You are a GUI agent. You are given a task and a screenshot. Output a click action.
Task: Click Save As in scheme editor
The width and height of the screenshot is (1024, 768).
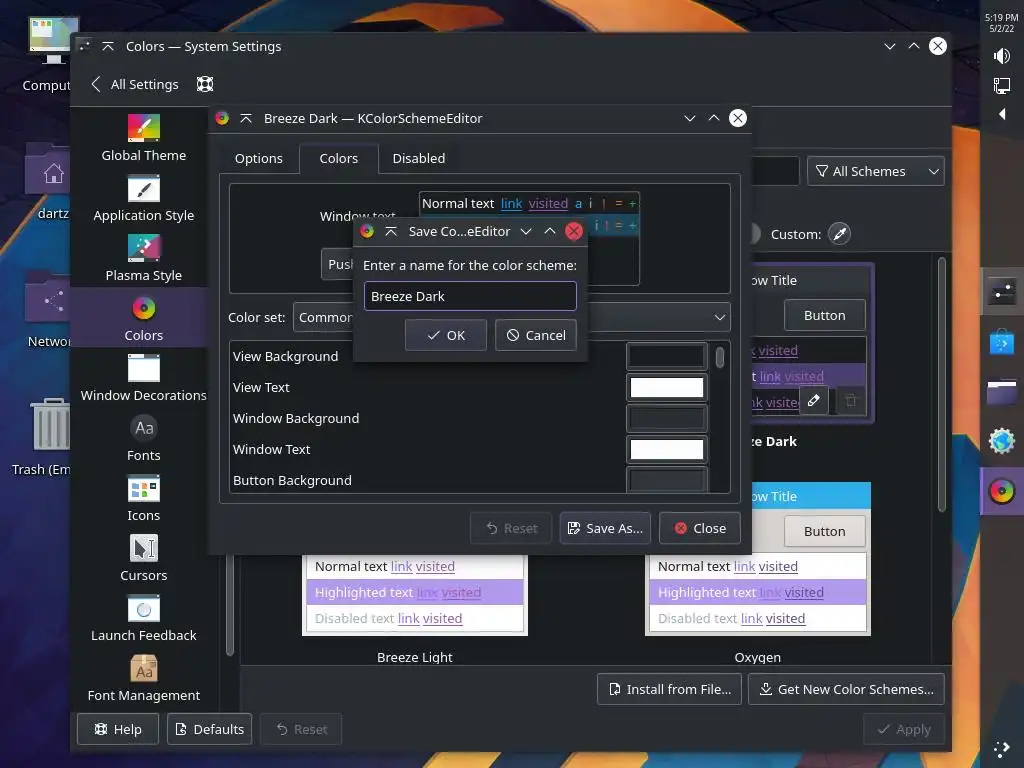click(x=605, y=528)
